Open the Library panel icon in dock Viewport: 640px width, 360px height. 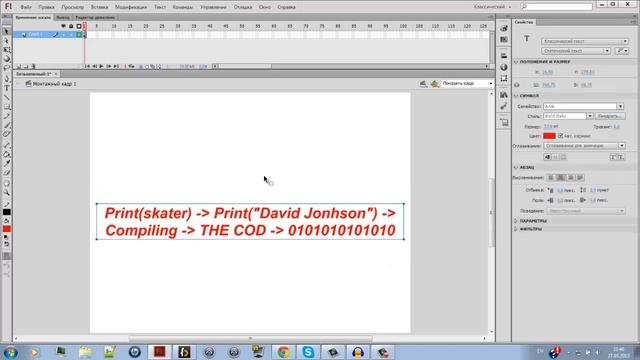coord(504,95)
